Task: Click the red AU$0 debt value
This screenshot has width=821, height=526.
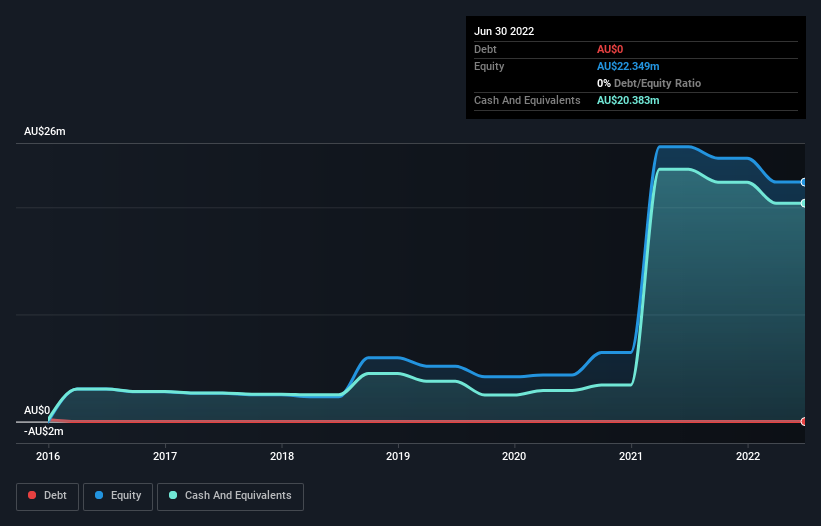Action: (610, 49)
